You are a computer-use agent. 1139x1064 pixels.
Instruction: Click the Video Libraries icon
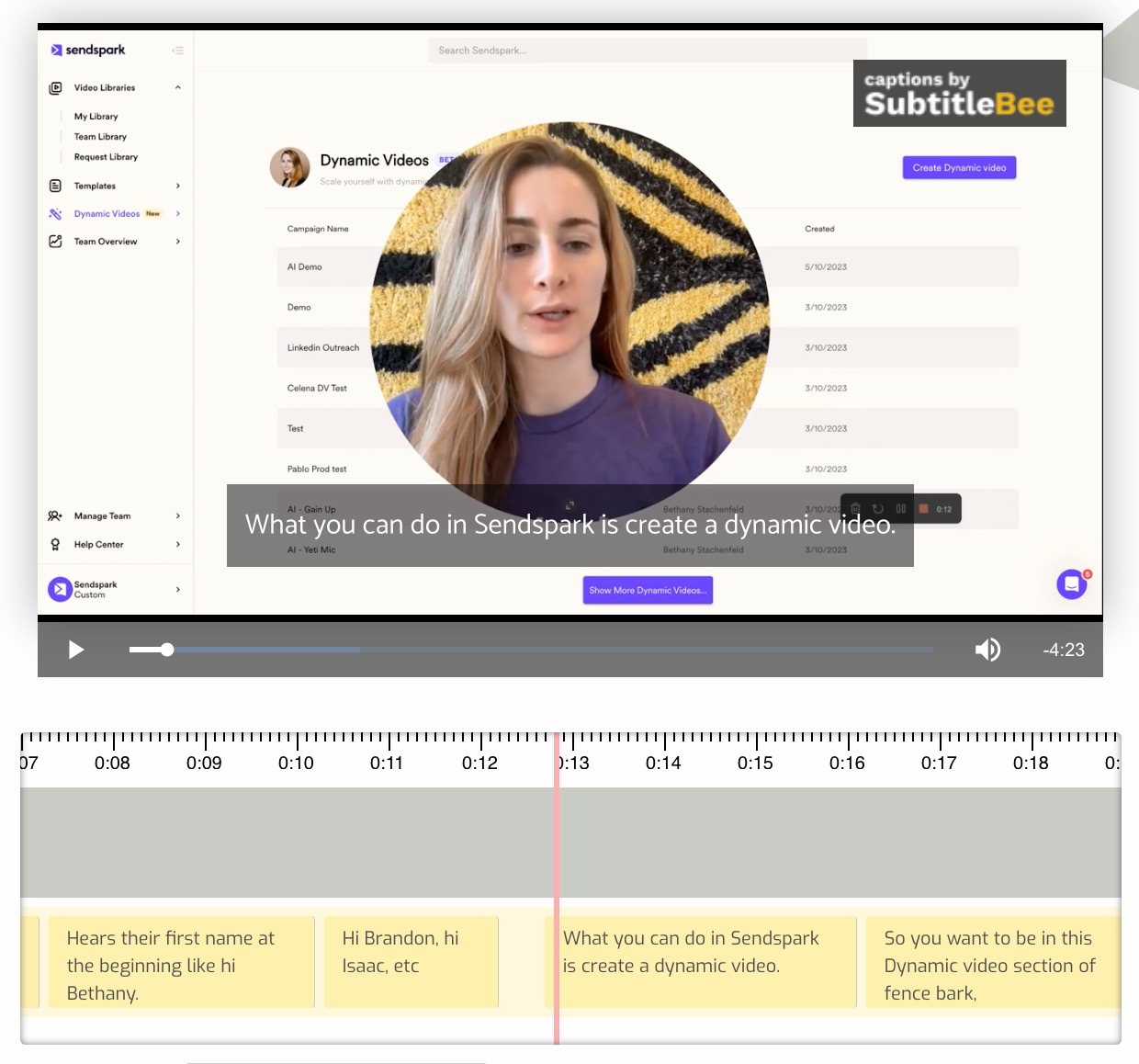[x=55, y=88]
